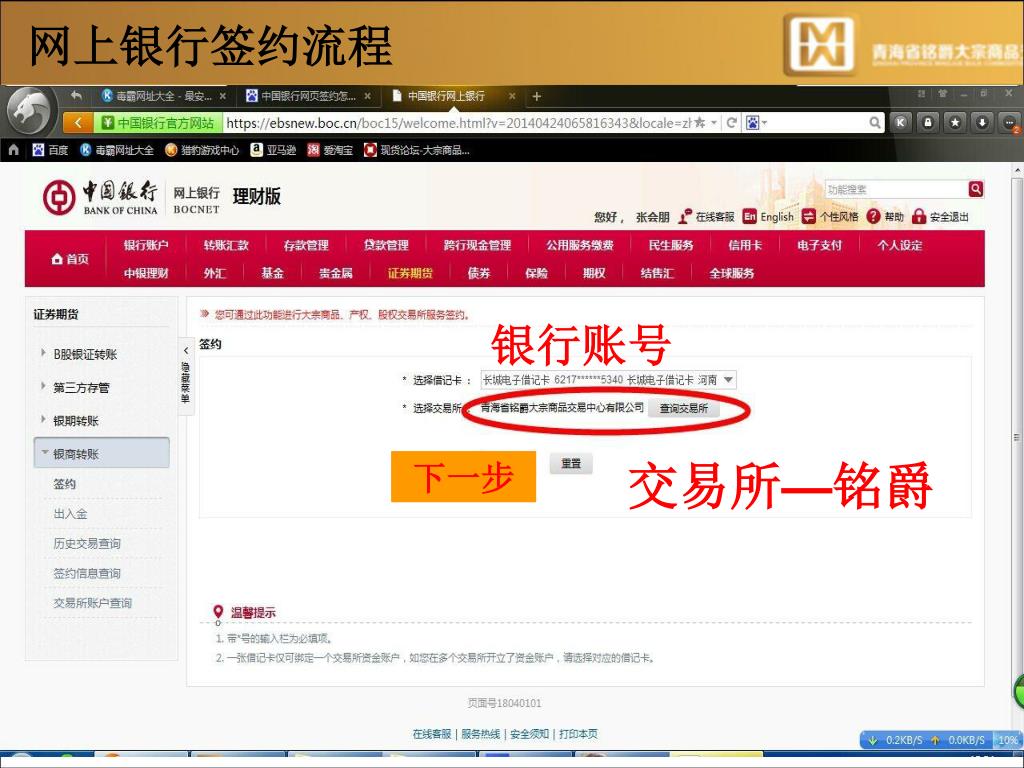This screenshot has height=768, width=1024.
Task: Click the browser back arrow button
Action: 78,122
